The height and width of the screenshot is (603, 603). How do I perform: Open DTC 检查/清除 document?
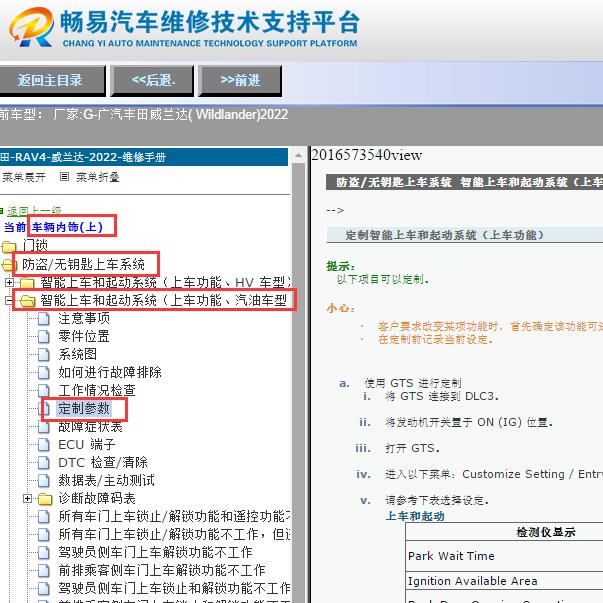103,462
